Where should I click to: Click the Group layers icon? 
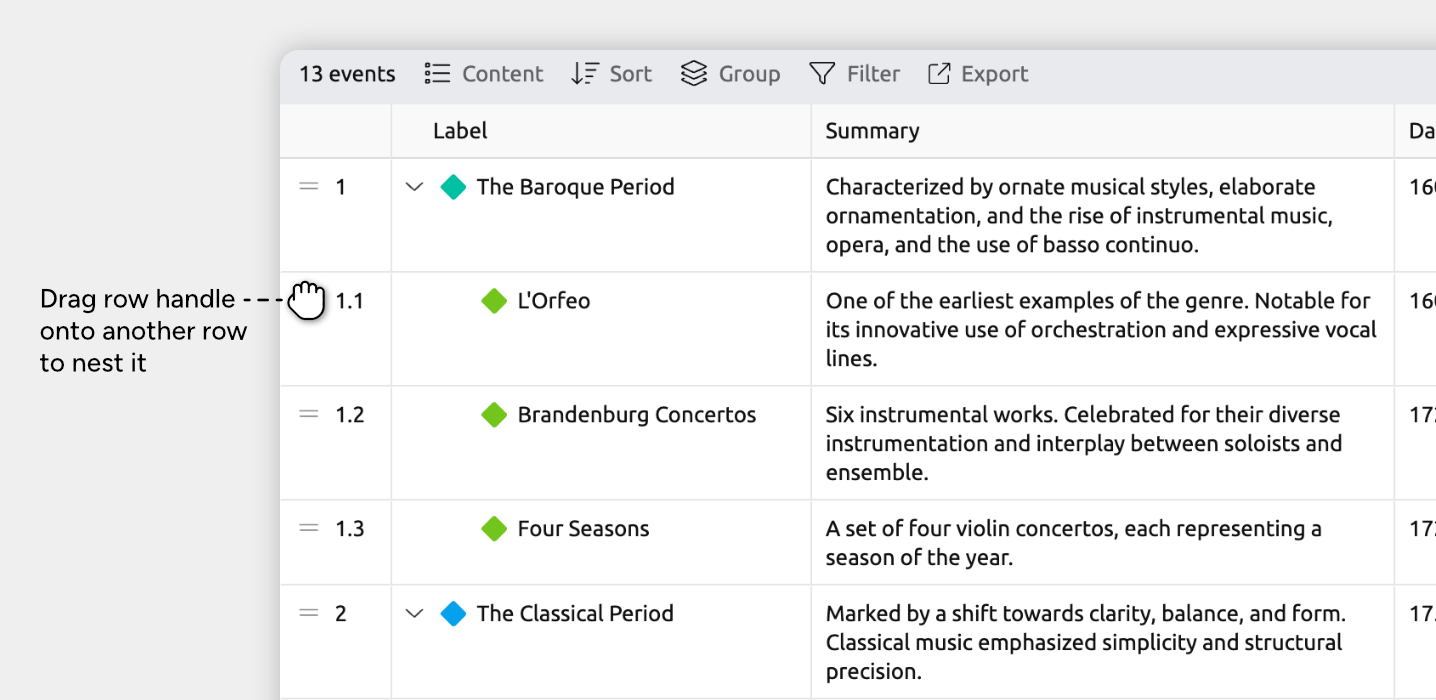[694, 74]
